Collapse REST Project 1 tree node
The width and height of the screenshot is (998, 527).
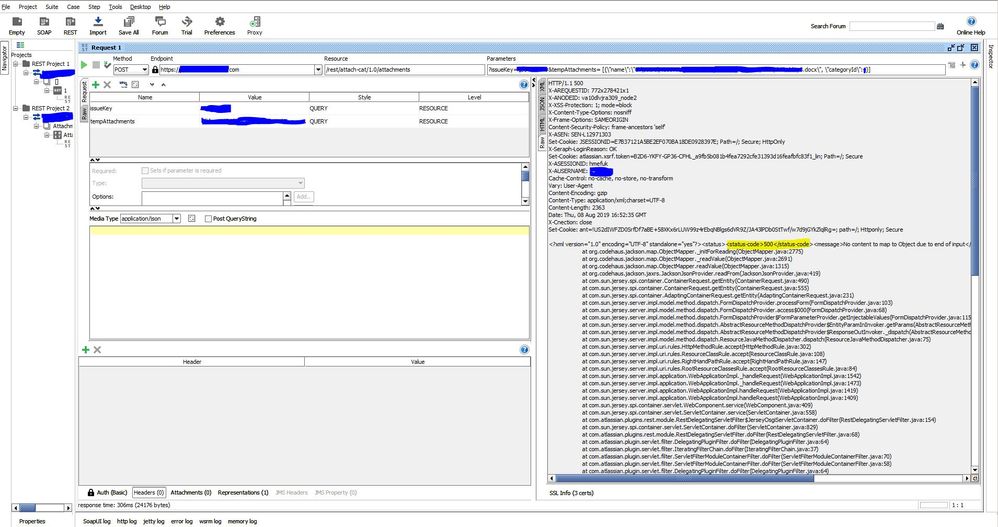click(16, 64)
